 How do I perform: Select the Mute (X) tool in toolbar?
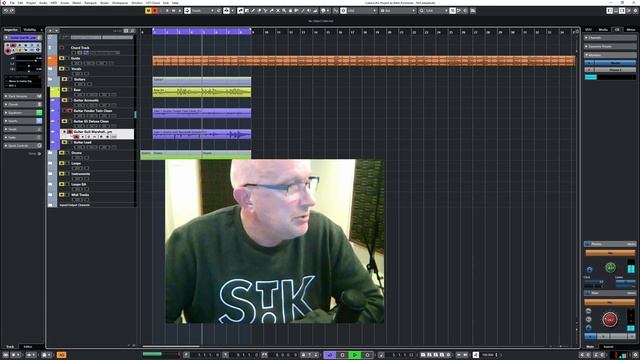278,11
